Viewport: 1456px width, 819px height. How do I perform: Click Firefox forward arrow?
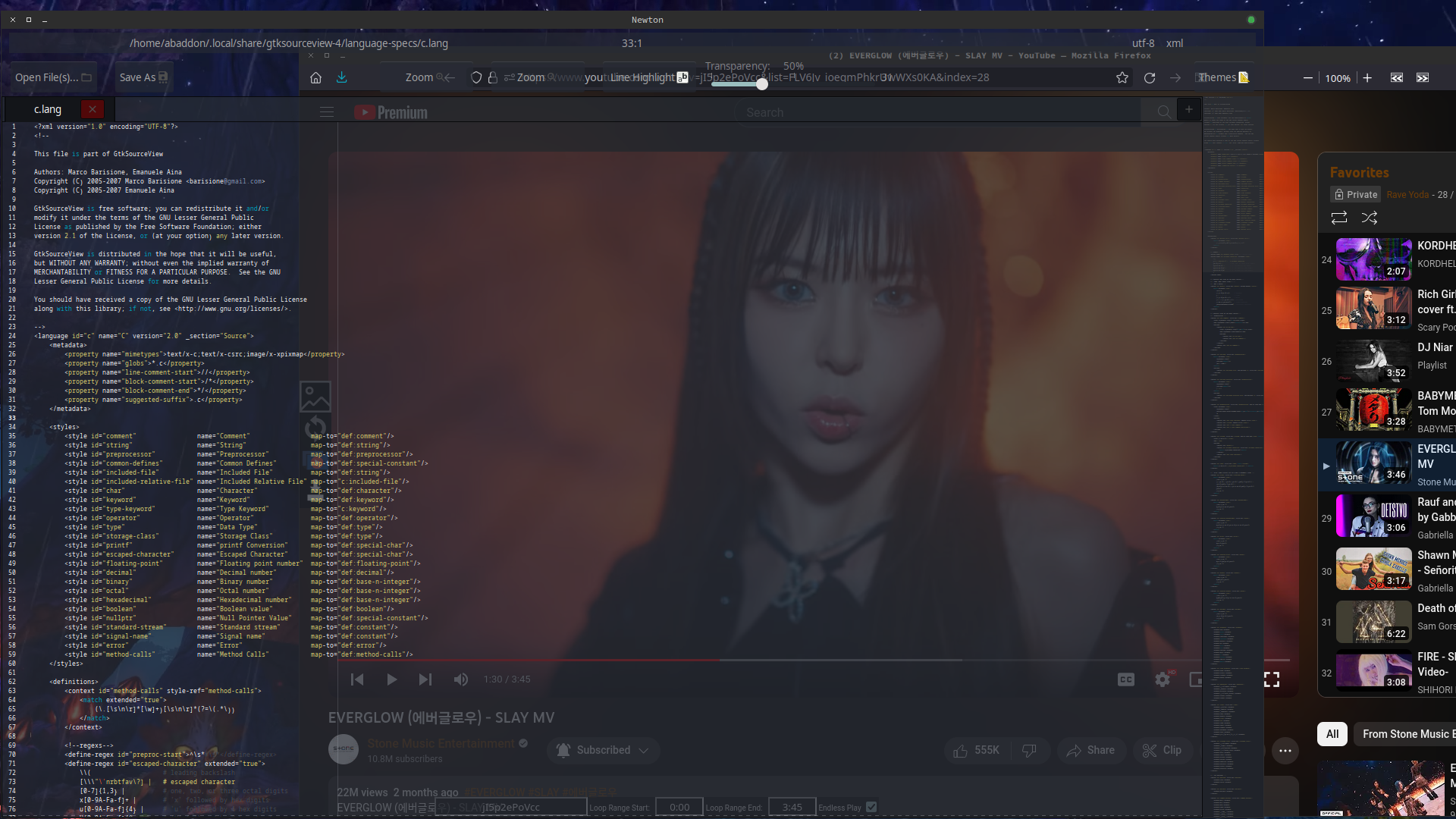click(1175, 77)
